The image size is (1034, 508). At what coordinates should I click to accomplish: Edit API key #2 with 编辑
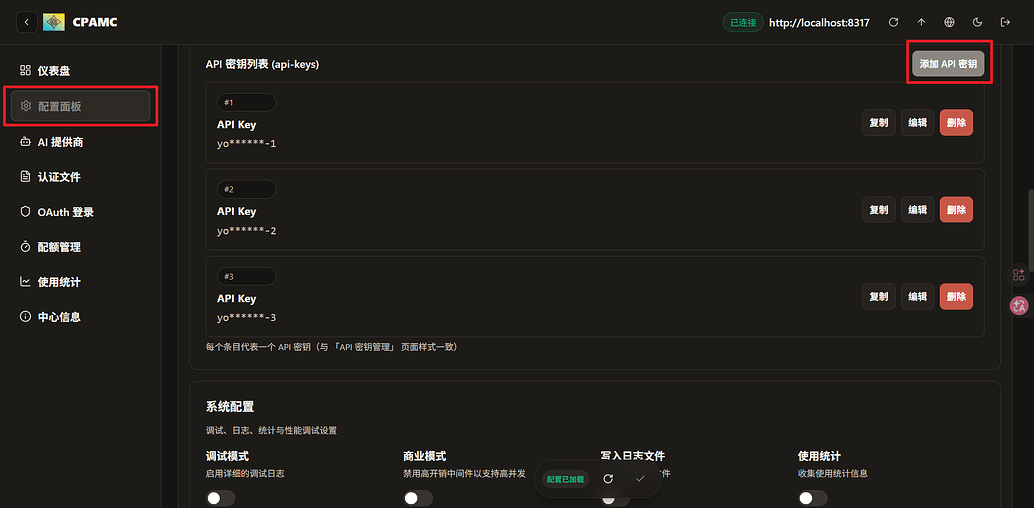(917, 210)
